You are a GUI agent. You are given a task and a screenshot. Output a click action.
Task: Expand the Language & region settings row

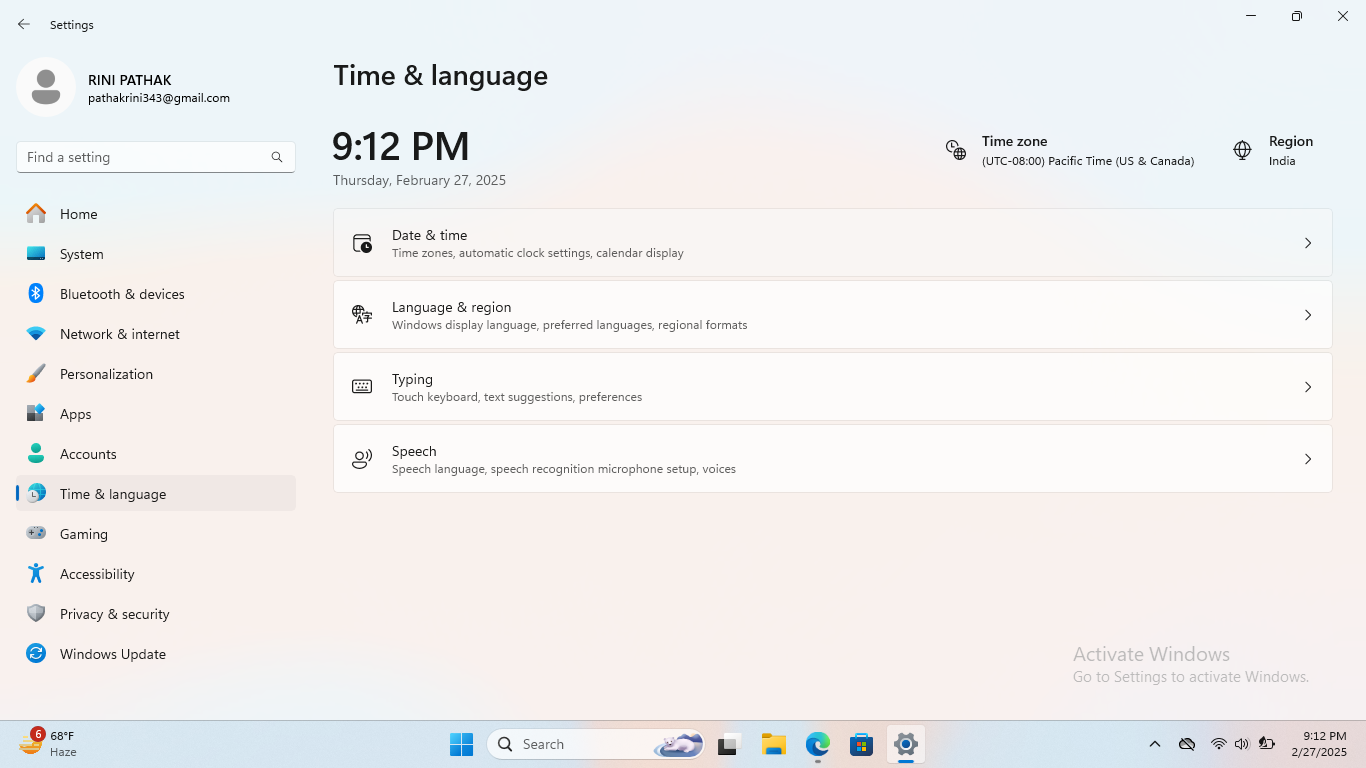click(832, 315)
